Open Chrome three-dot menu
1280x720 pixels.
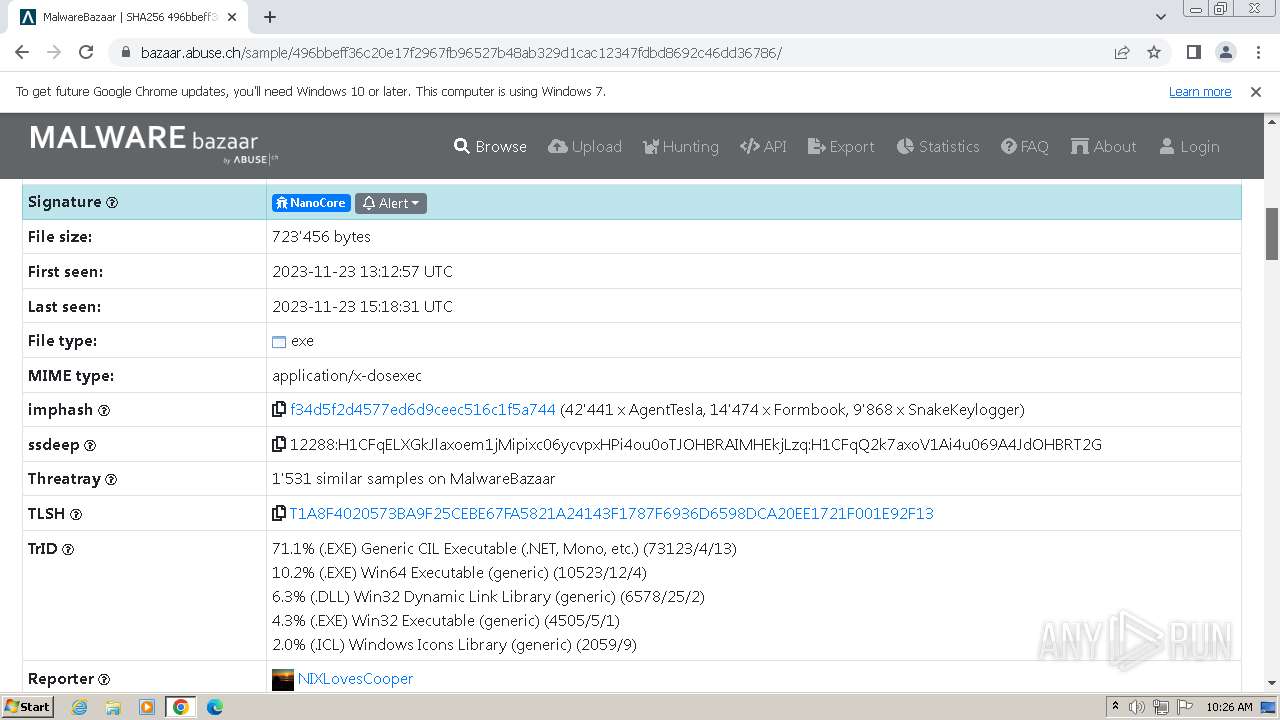point(1257,52)
